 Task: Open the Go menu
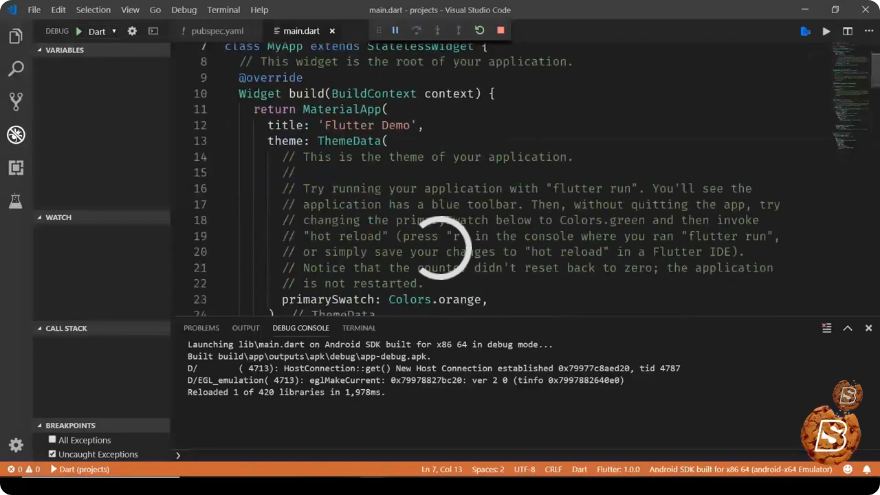155,10
